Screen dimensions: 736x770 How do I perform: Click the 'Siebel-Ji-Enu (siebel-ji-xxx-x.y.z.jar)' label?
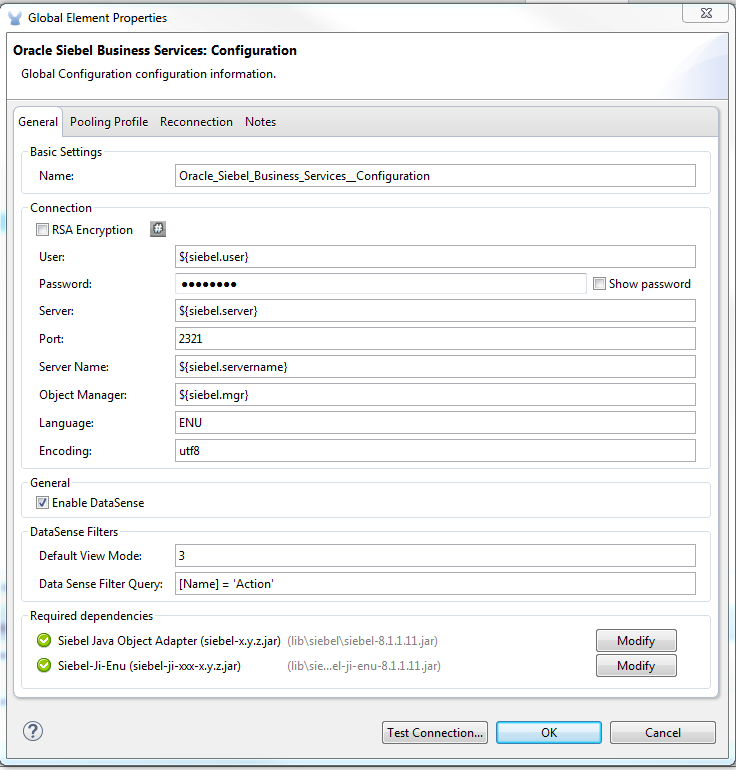coord(149,666)
